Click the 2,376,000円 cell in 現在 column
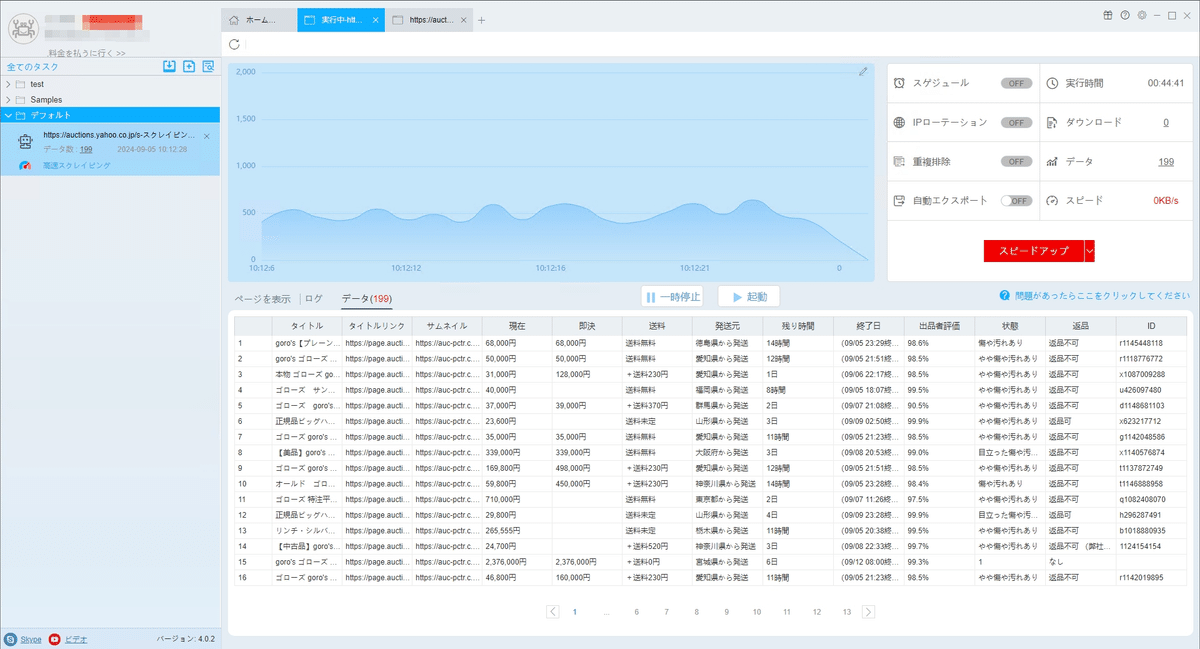The image size is (1200, 649). coord(517,562)
